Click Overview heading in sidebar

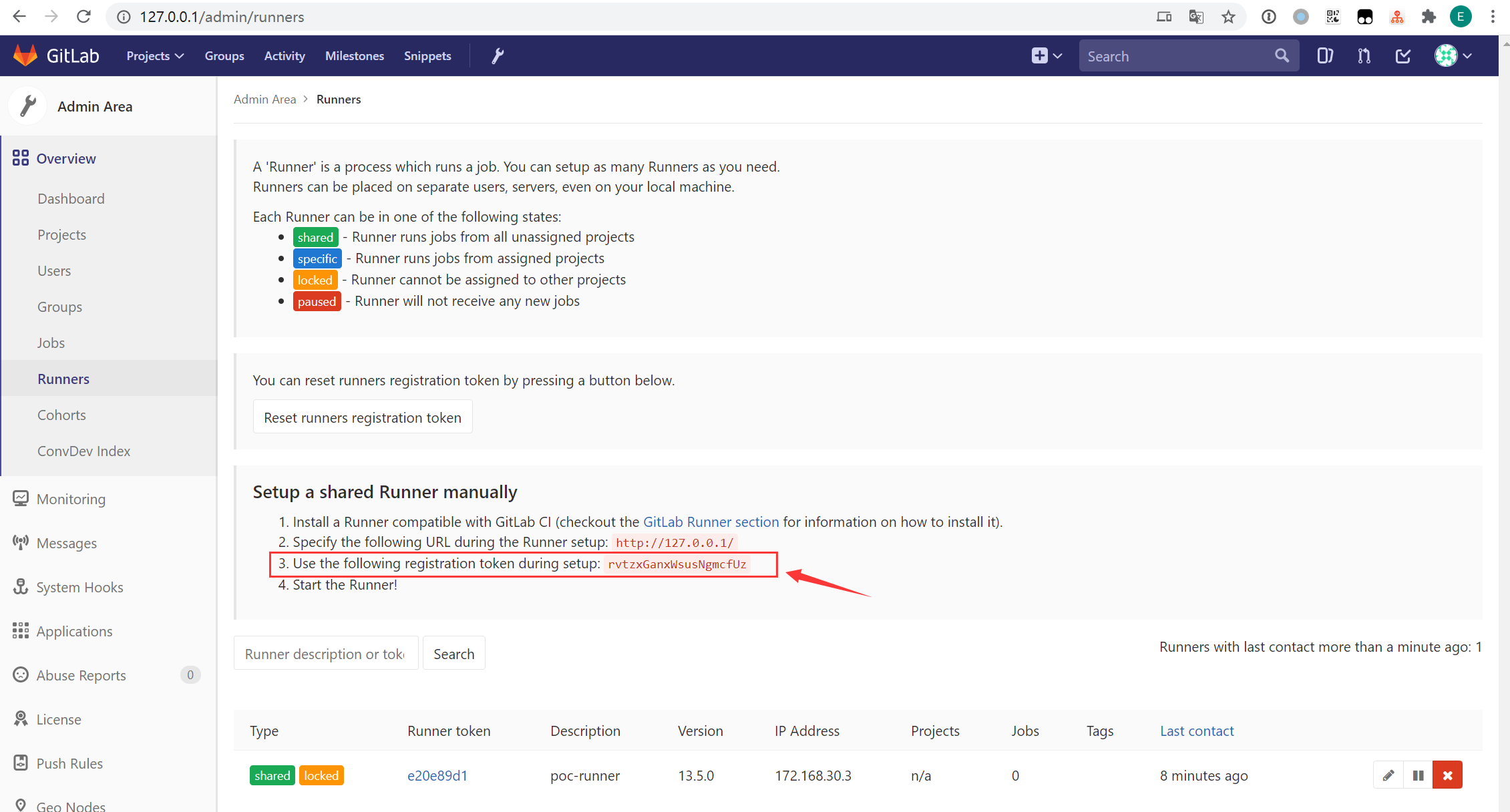pos(66,158)
